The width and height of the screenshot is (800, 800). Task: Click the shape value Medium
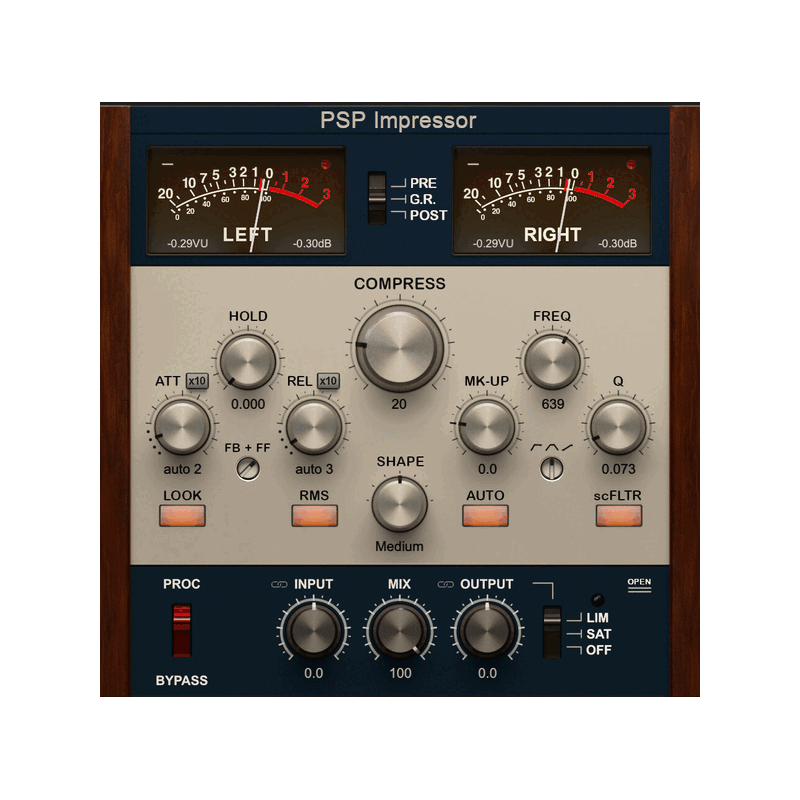click(399, 546)
